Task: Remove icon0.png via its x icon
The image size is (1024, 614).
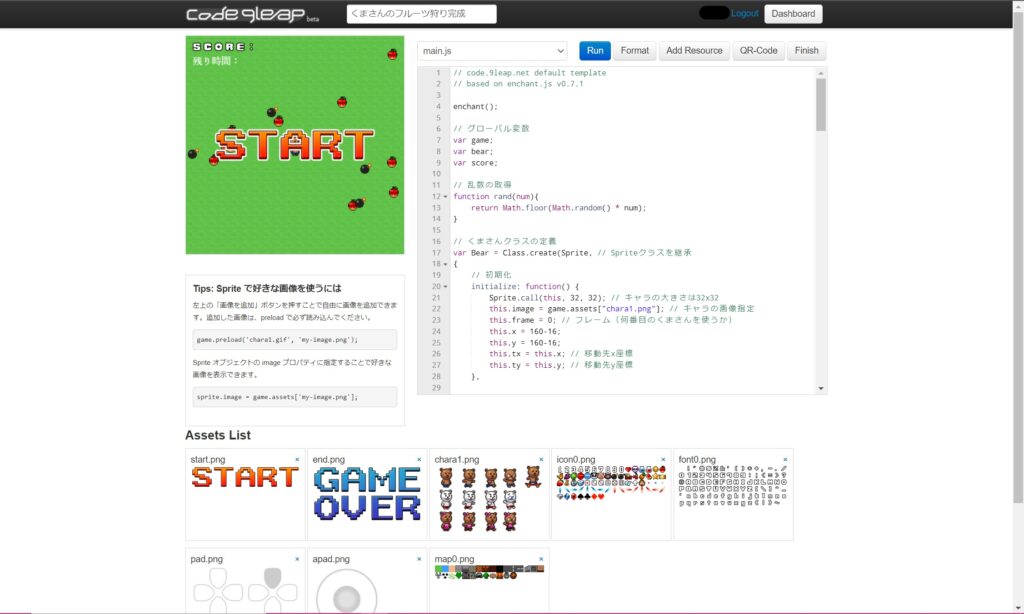Action: point(663,460)
